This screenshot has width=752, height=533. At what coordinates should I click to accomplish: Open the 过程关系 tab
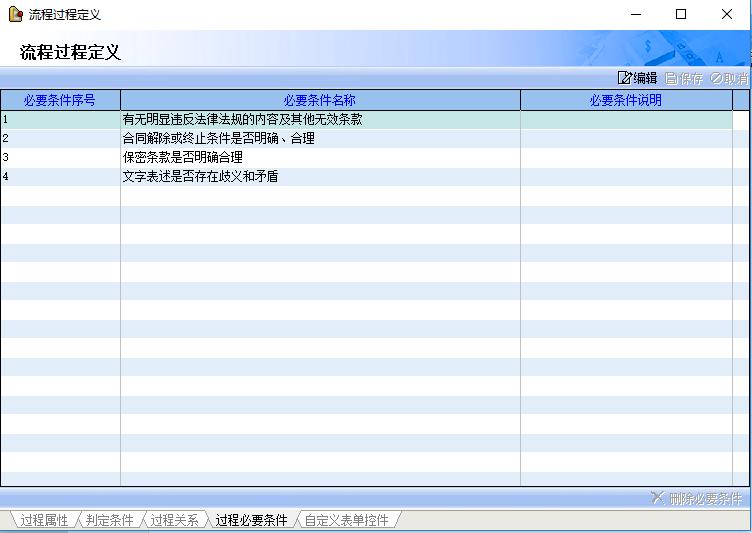pos(175,520)
